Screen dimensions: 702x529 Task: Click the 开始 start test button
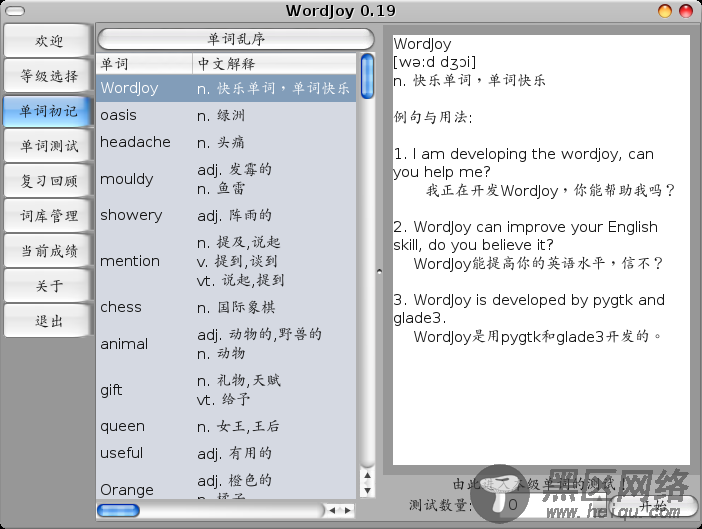click(655, 505)
